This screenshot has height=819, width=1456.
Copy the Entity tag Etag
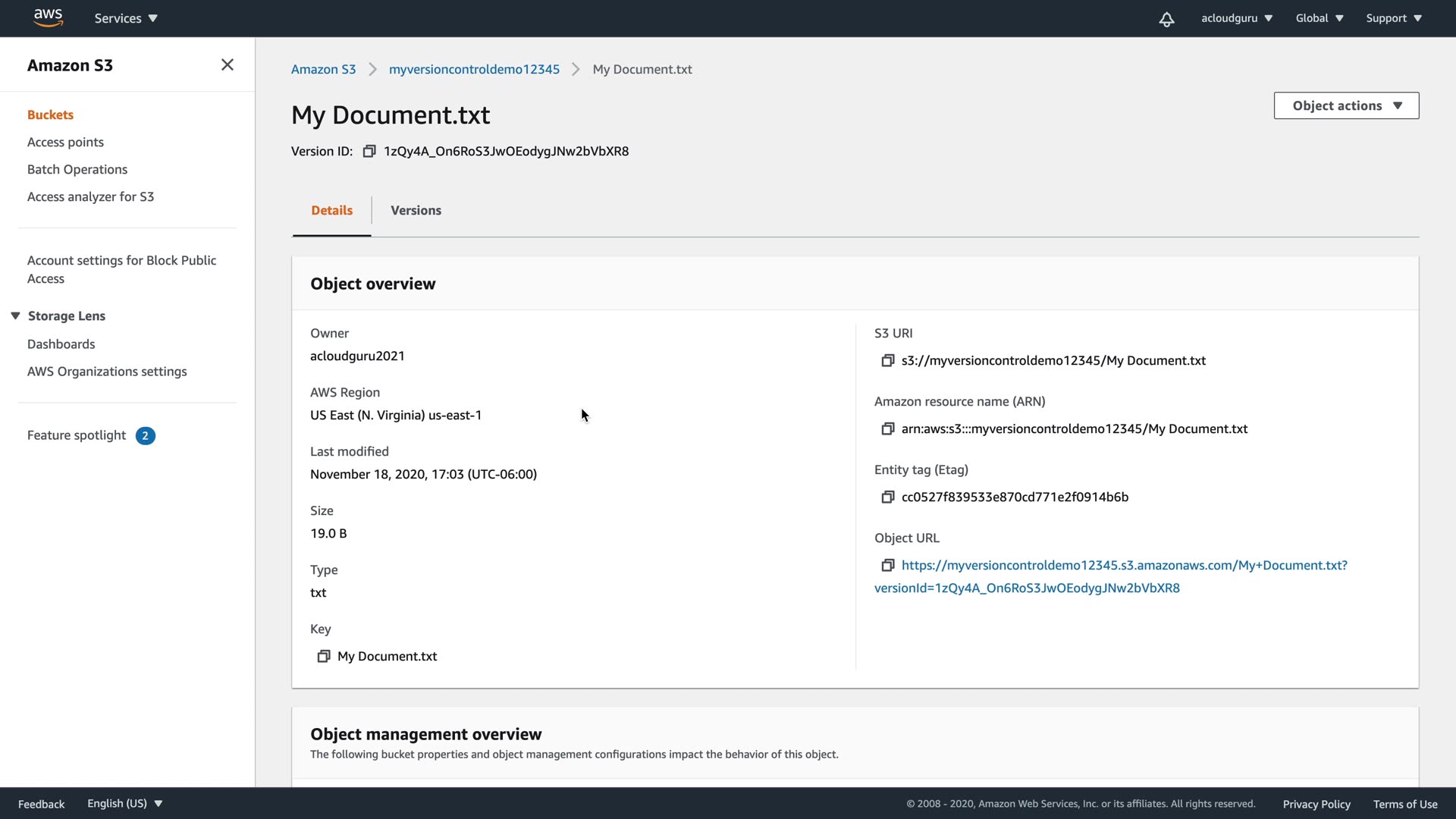(x=887, y=497)
